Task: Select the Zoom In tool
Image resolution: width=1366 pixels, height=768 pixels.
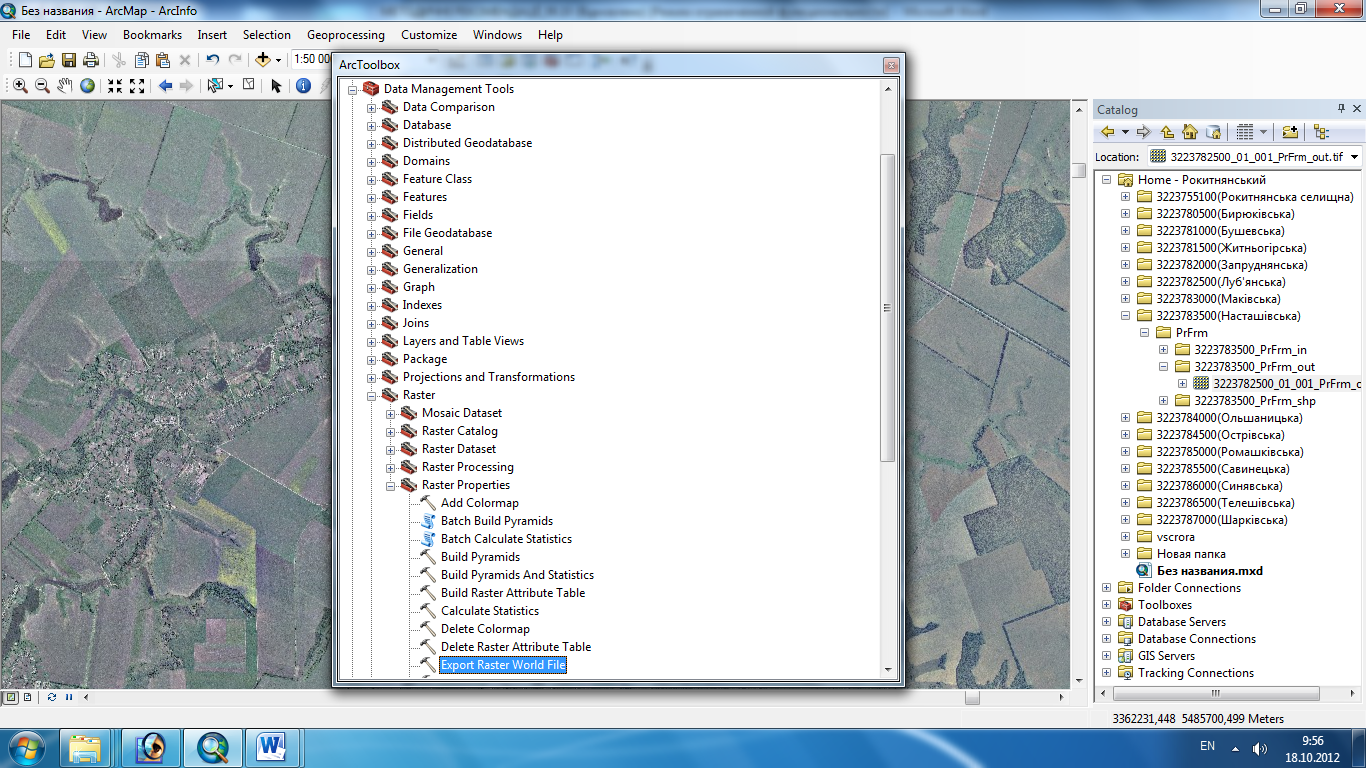Action: pos(20,86)
